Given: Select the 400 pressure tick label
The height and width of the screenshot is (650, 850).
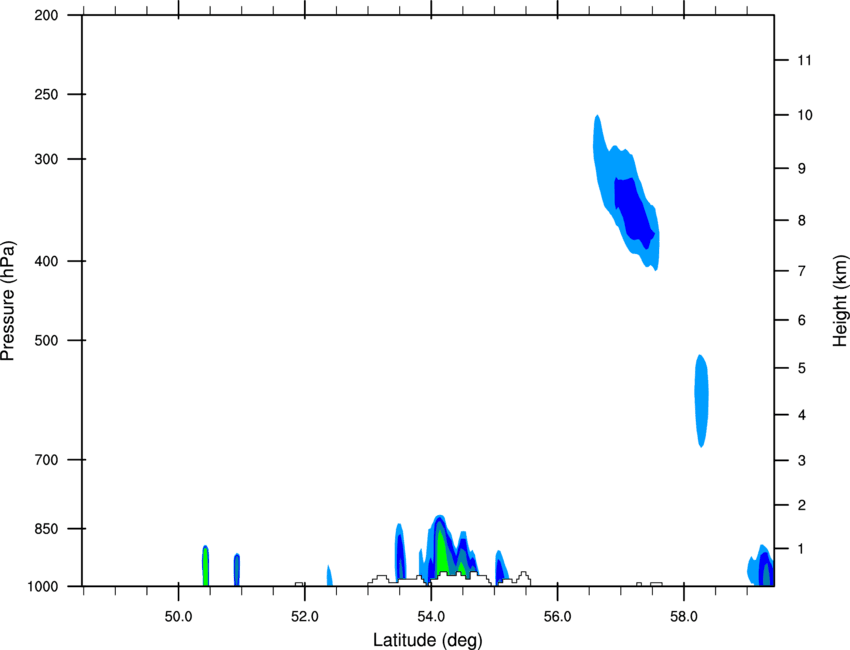Looking at the screenshot, I should coord(46,261).
